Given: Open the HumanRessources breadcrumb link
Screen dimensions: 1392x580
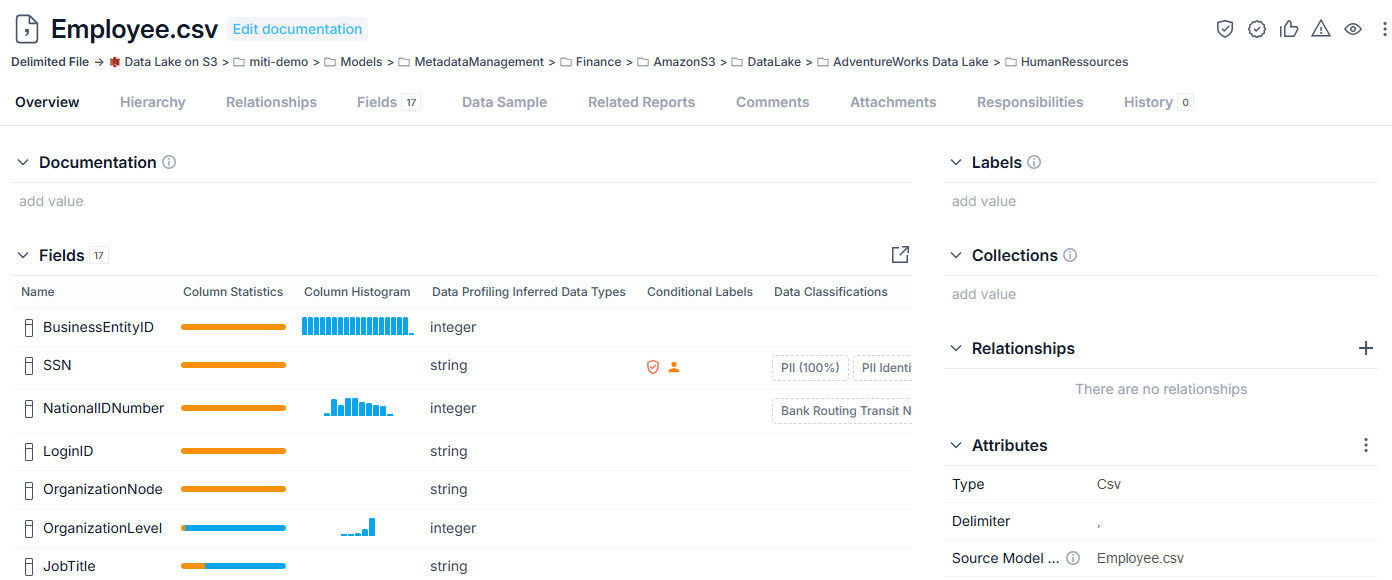Looking at the screenshot, I should pos(1074,62).
